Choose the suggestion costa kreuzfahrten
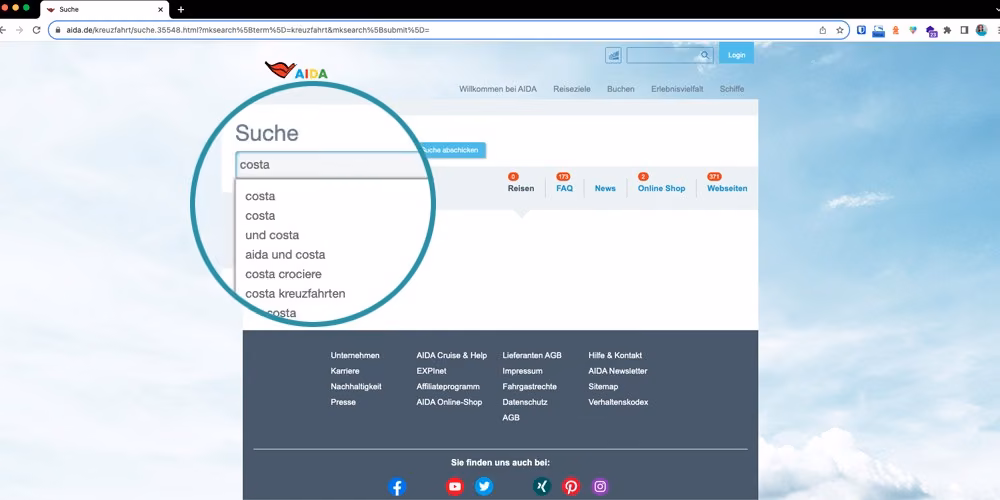This screenshot has height=500, width=1000. [x=295, y=293]
